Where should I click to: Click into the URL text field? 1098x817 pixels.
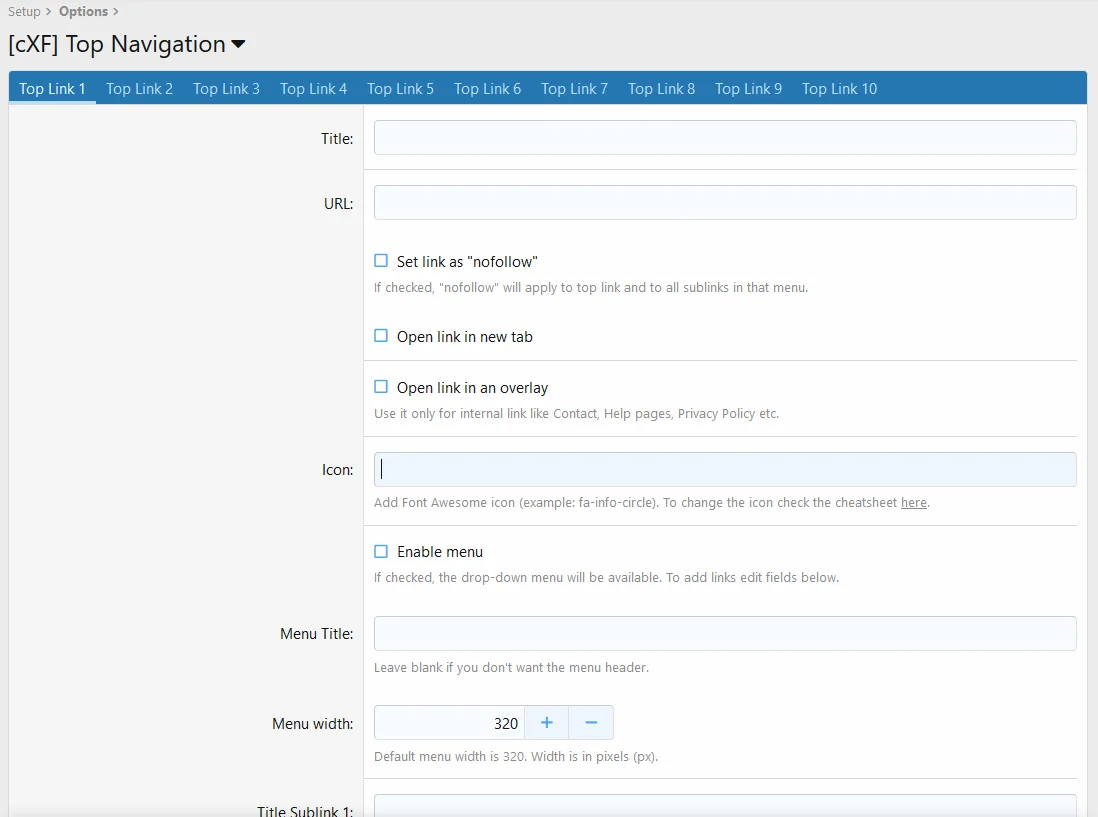(x=724, y=203)
